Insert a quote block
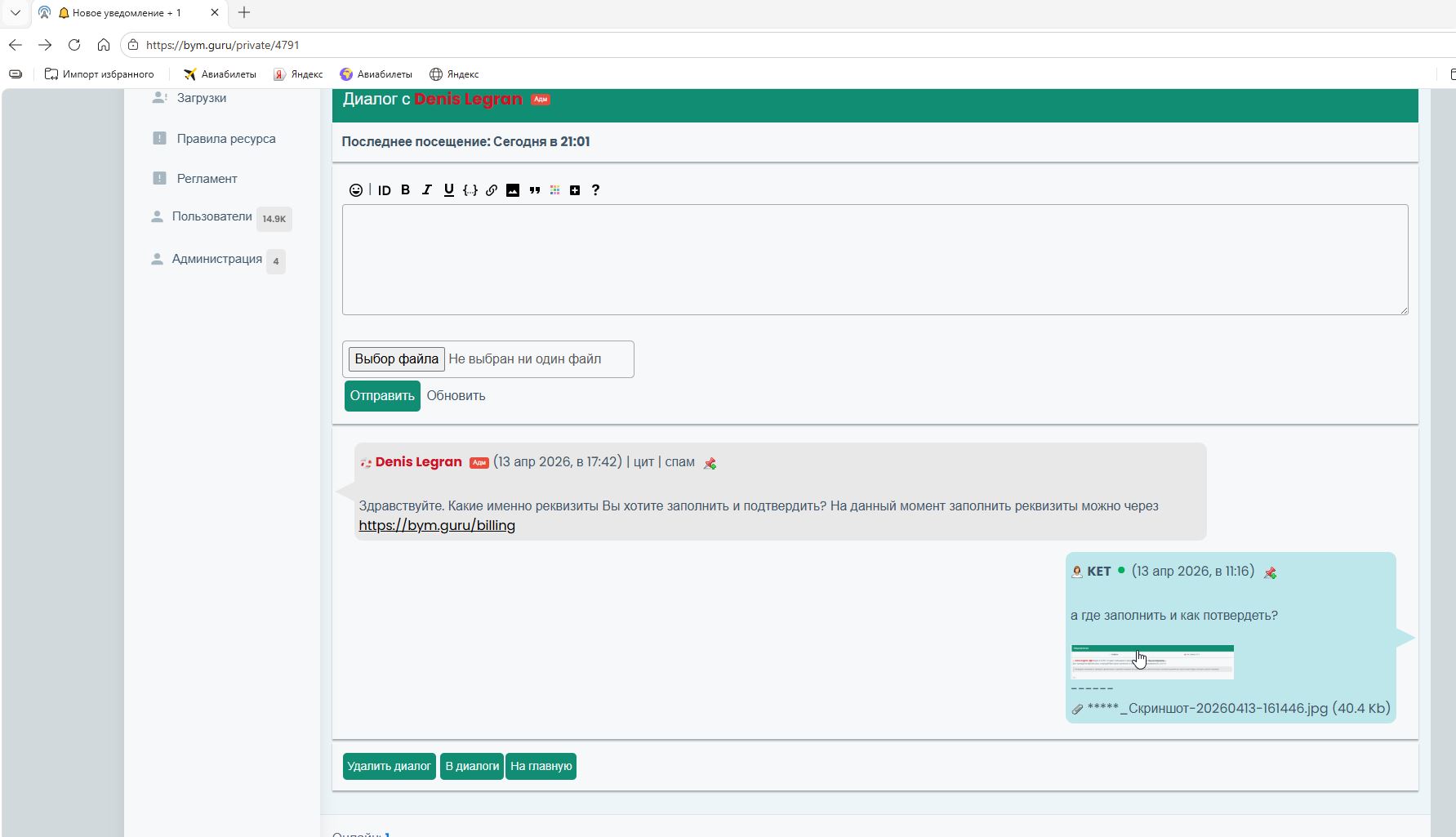 point(535,190)
